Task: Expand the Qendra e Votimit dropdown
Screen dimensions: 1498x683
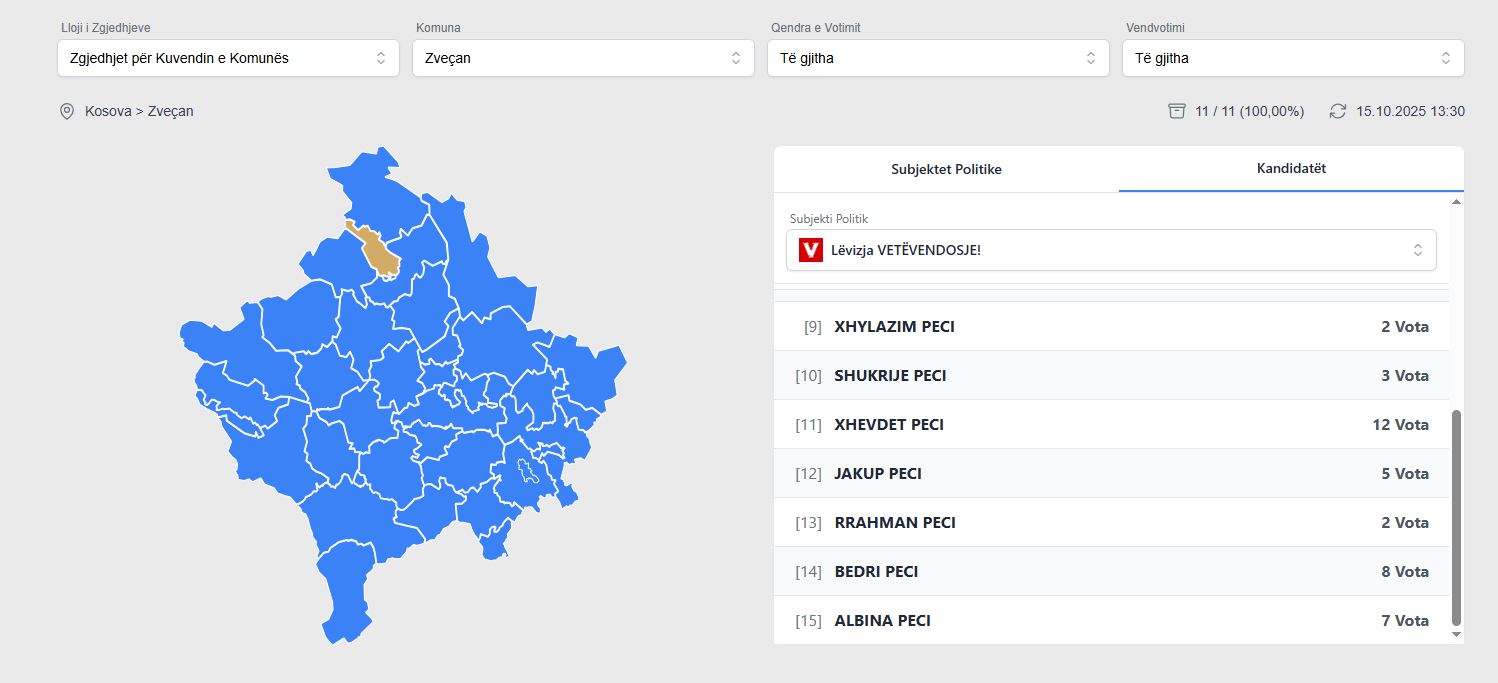Action: click(938, 58)
